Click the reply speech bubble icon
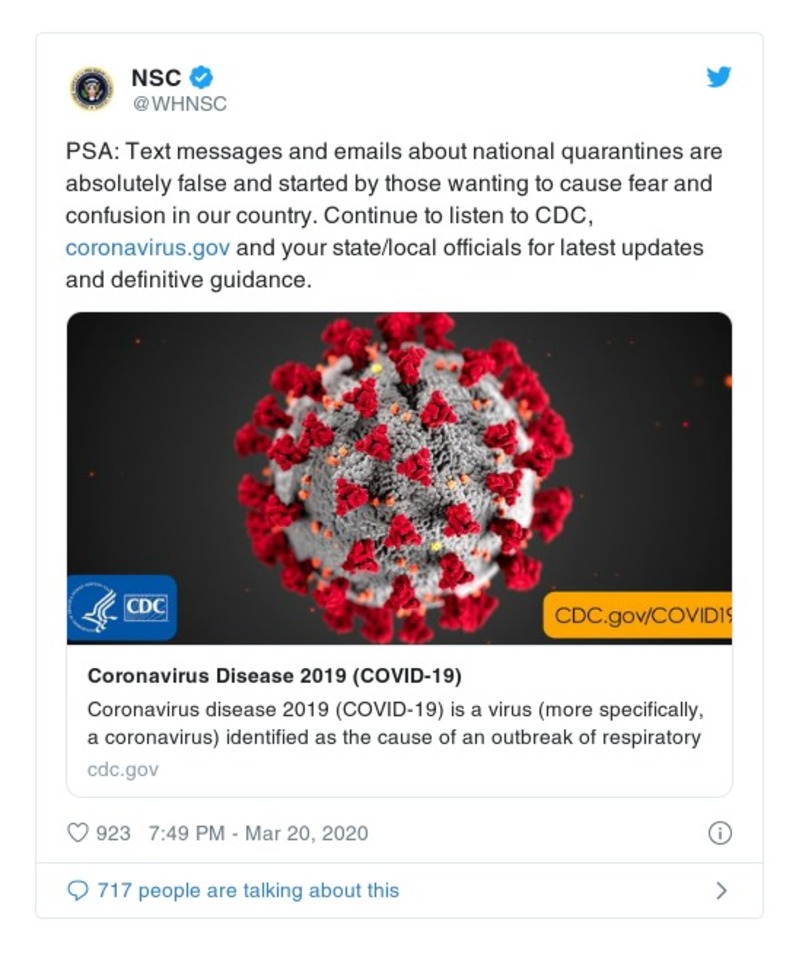 coord(78,890)
